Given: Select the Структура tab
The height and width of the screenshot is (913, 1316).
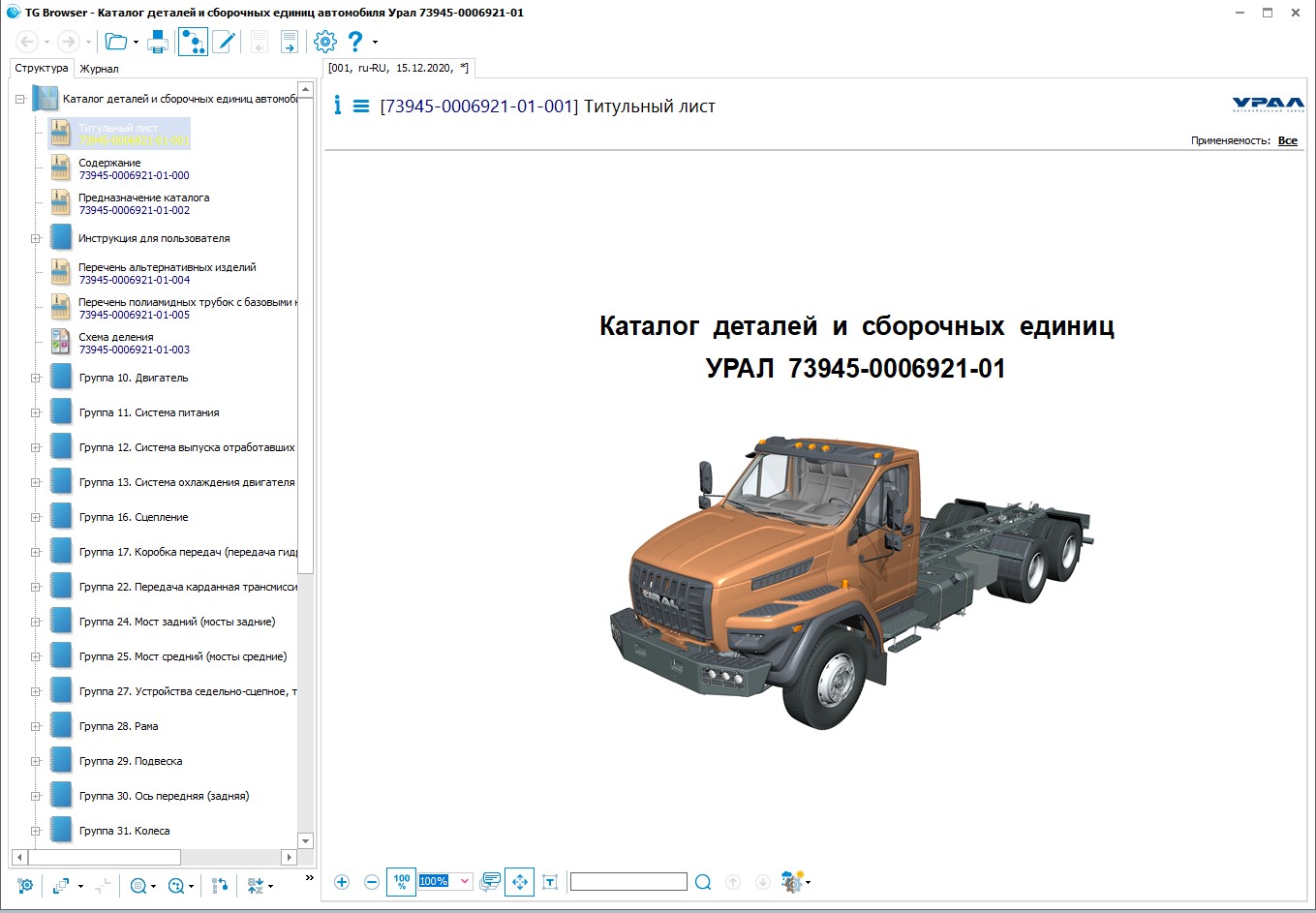Looking at the screenshot, I should 42,69.
